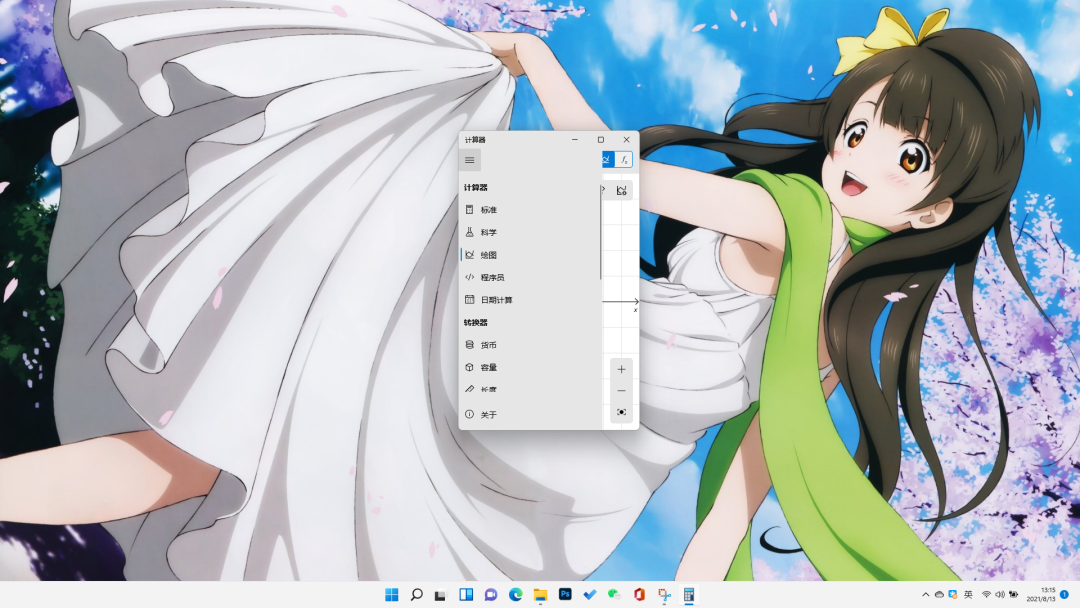
Task: Open the 容量 (Volume) converter
Action: coord(488,367)
